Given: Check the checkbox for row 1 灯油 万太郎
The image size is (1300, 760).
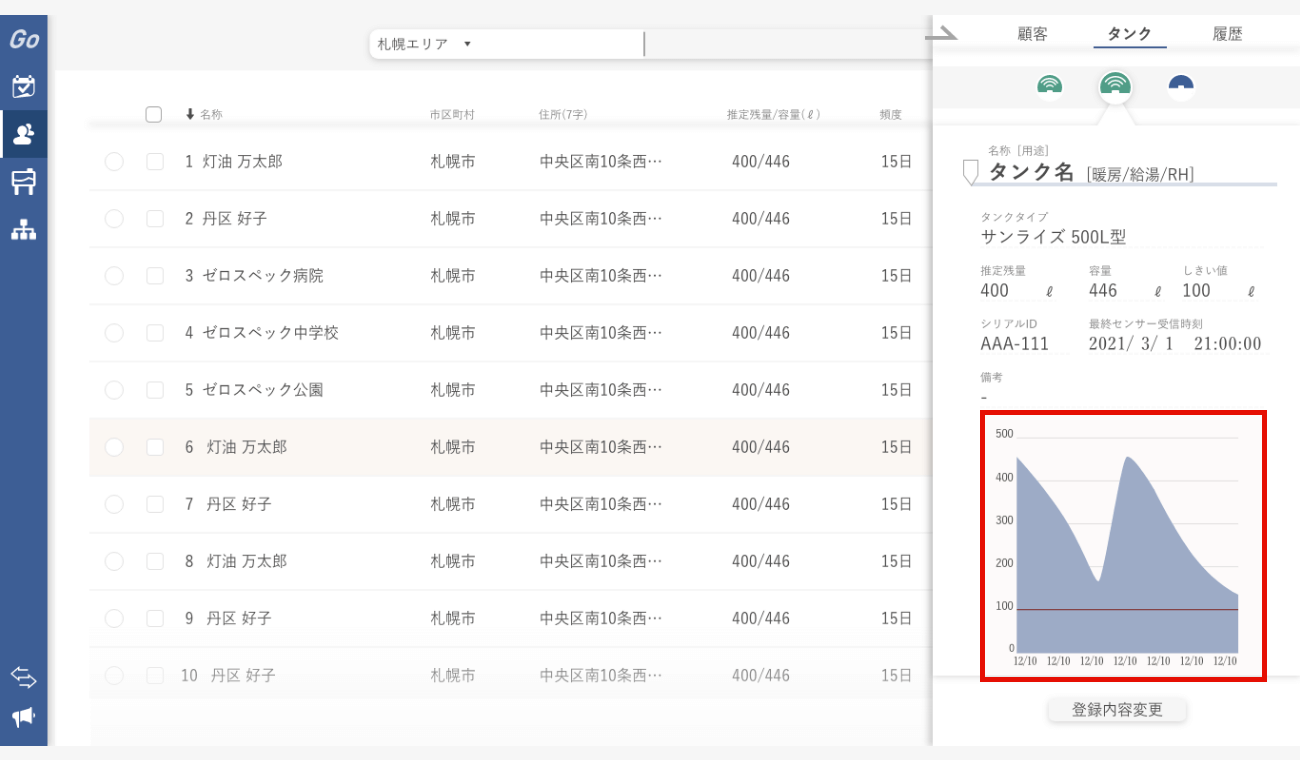Looking at the screenshot, I should (155, 161).
